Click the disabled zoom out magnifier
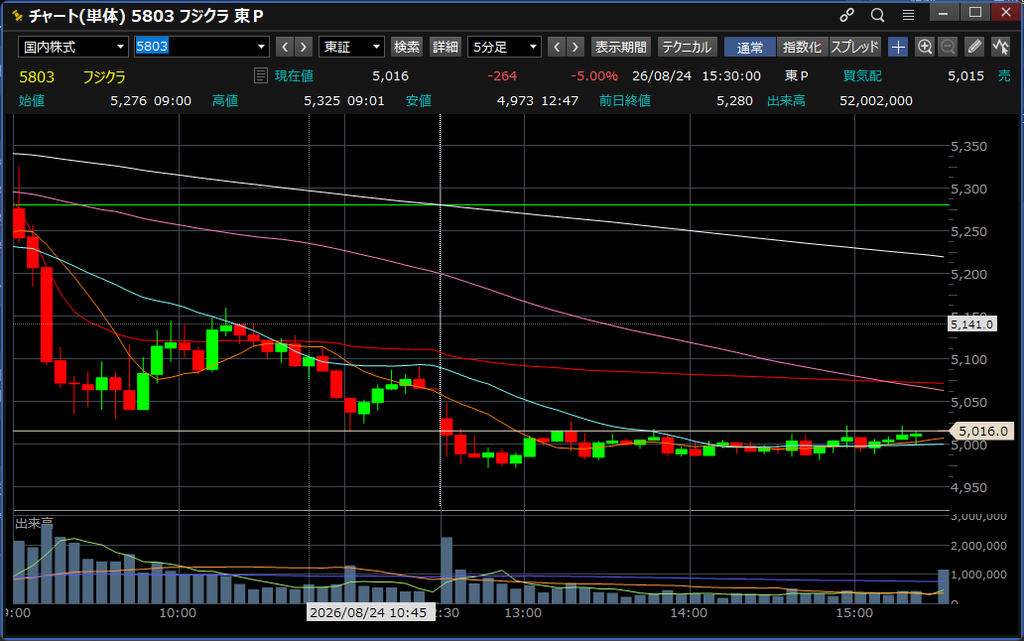 pyautogui.click(x=948, y=47)
